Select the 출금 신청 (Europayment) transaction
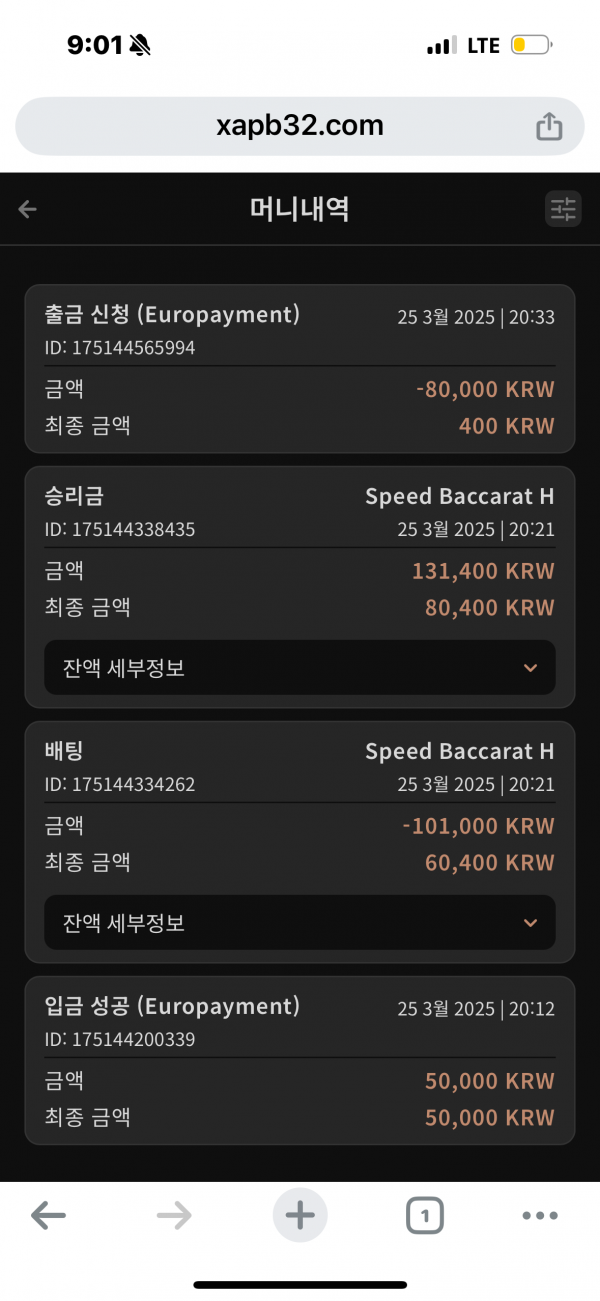Screen dimensions: 600x1301 172,315
